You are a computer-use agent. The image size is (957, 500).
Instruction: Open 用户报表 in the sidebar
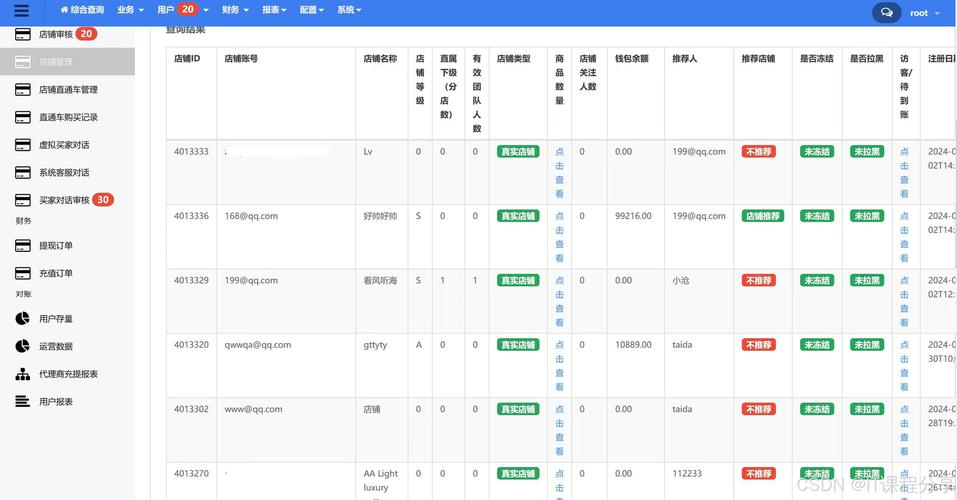[x=56, y=402]
